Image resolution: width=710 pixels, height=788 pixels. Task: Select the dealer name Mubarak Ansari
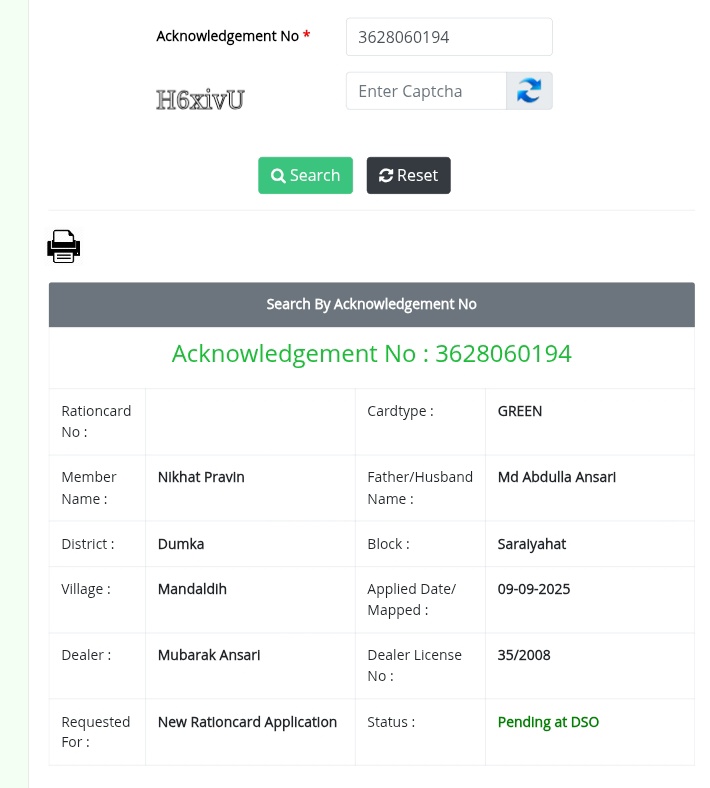tap(209, 655)
